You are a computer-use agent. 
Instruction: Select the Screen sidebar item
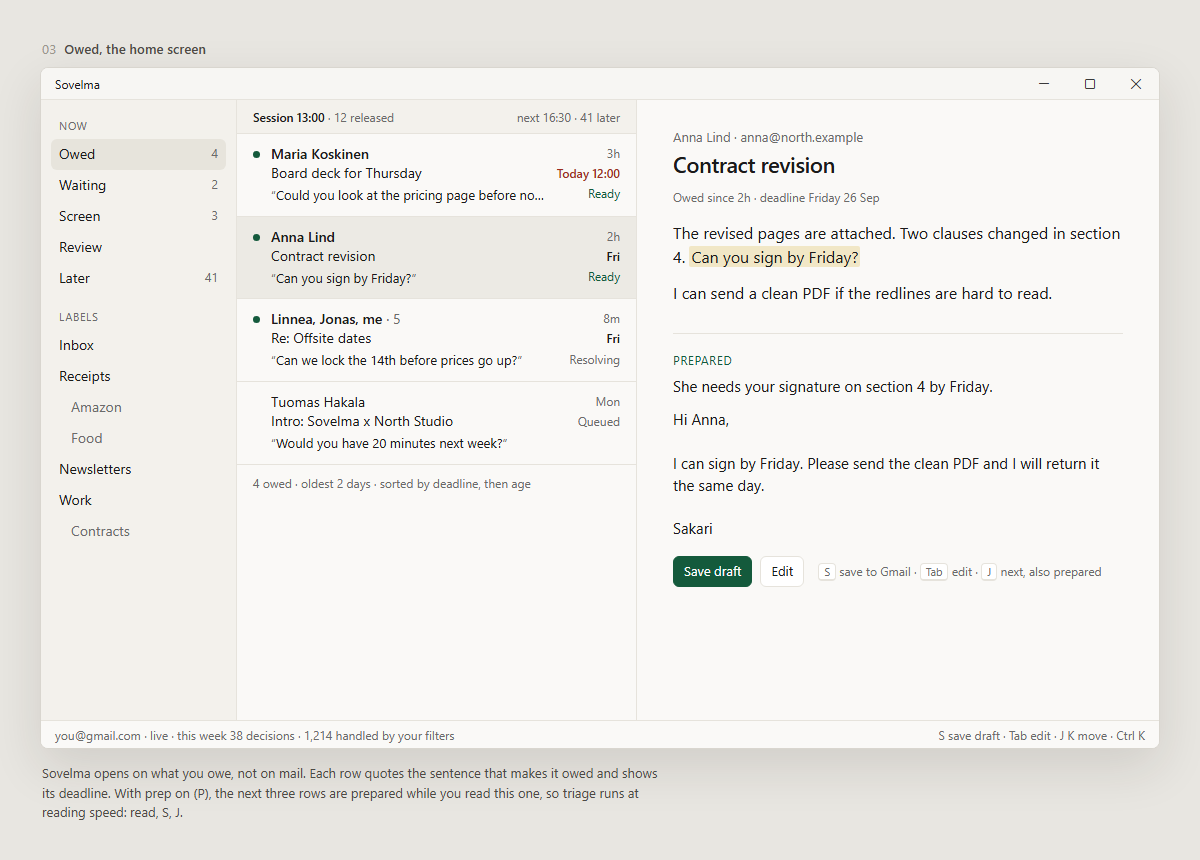[x=138, y=216]
